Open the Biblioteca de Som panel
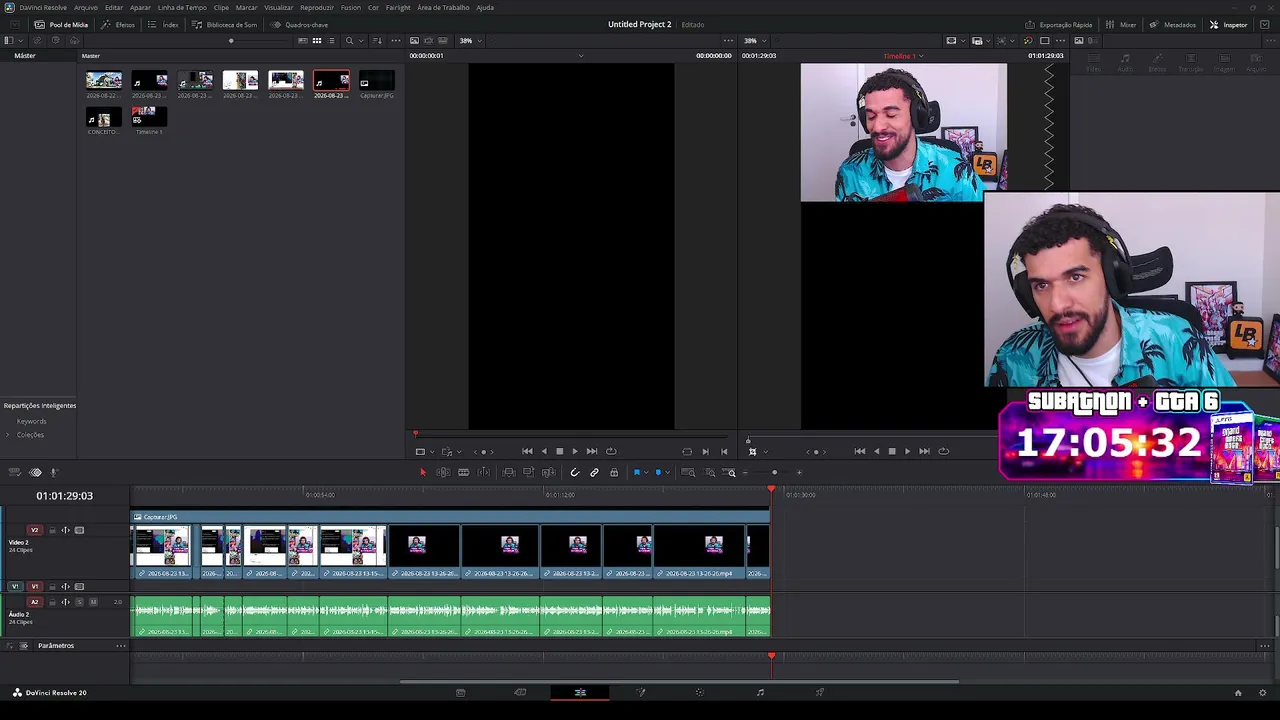Viewport: 1280px width, 720px height. [225, 24]
